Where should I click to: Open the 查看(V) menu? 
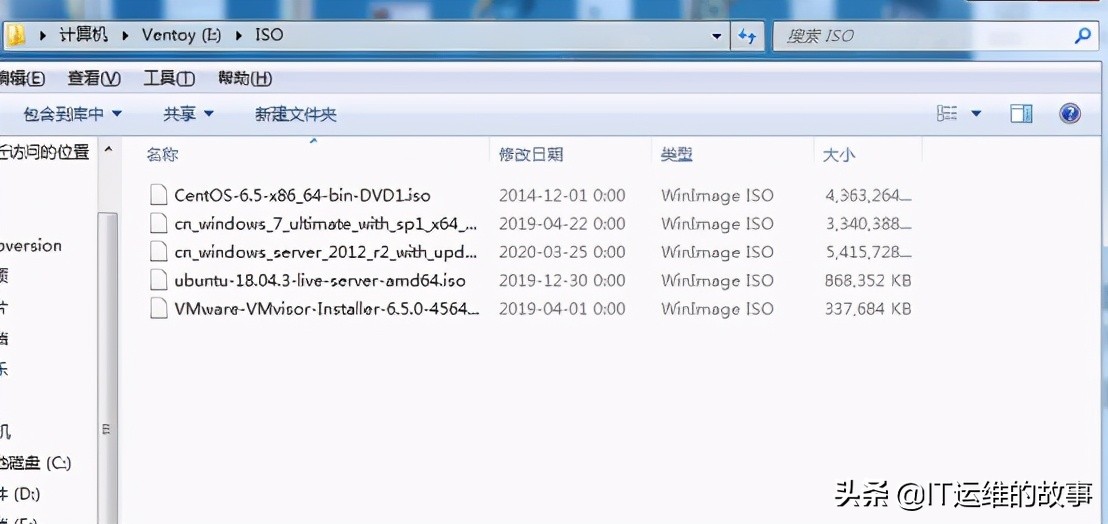tap(94, 78)
